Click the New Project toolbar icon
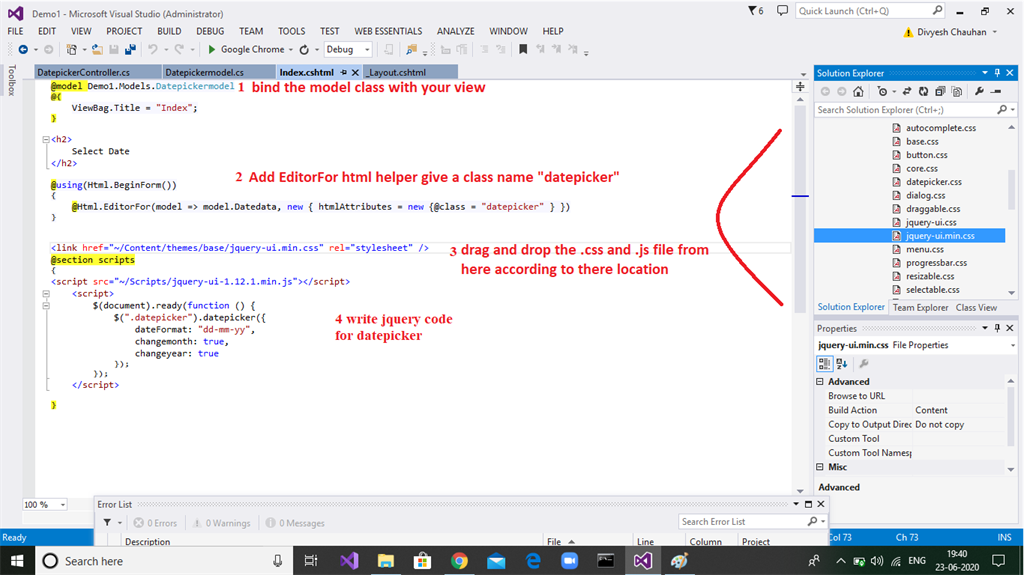The width and height of the screenshot is (1024, 575). point(71,50)
